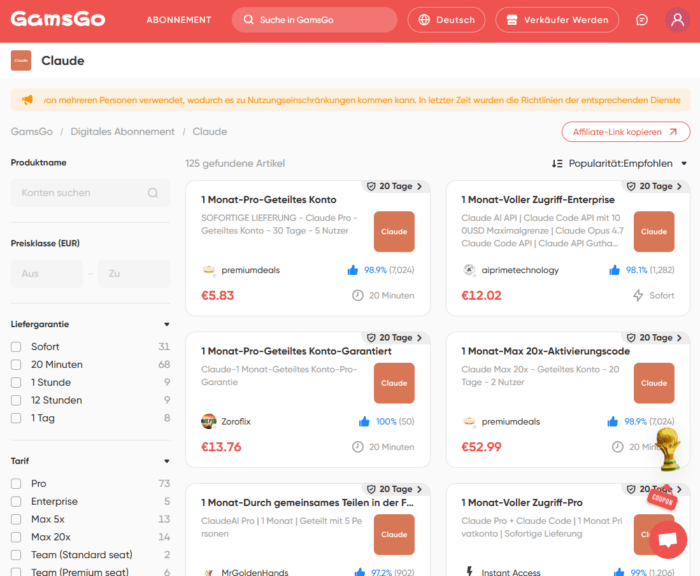Open the 20 Tage badge on the Geteiltes Konto-Garantiert card
Viewport: 700px width, 576px height.
coord(395,338)
